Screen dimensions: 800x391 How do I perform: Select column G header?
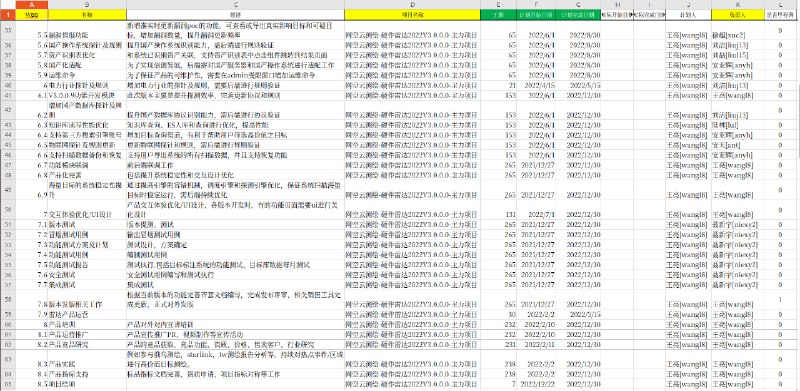(x=578, y=5)
